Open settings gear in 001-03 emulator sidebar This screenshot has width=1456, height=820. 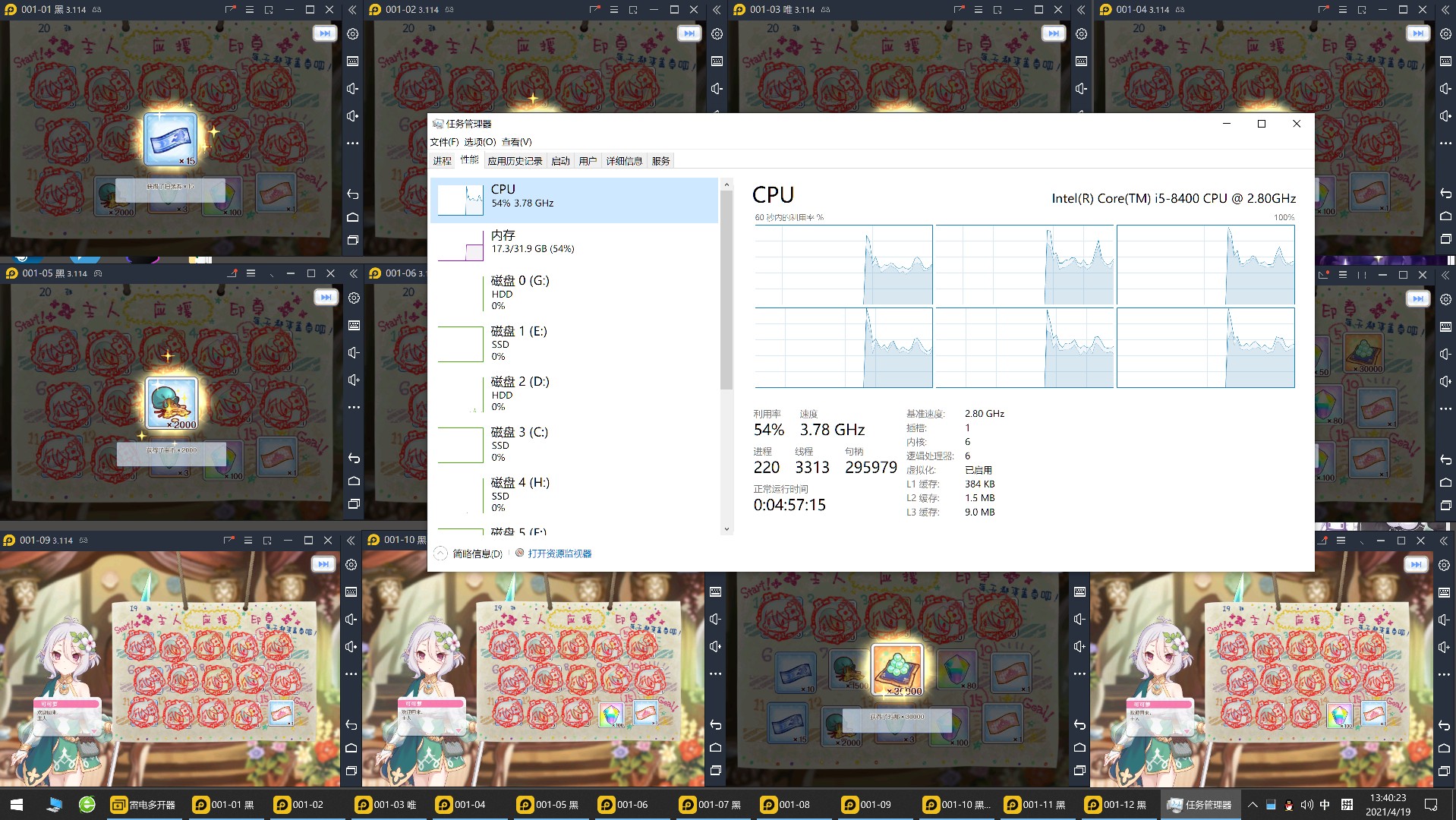tap(1082, 34)
